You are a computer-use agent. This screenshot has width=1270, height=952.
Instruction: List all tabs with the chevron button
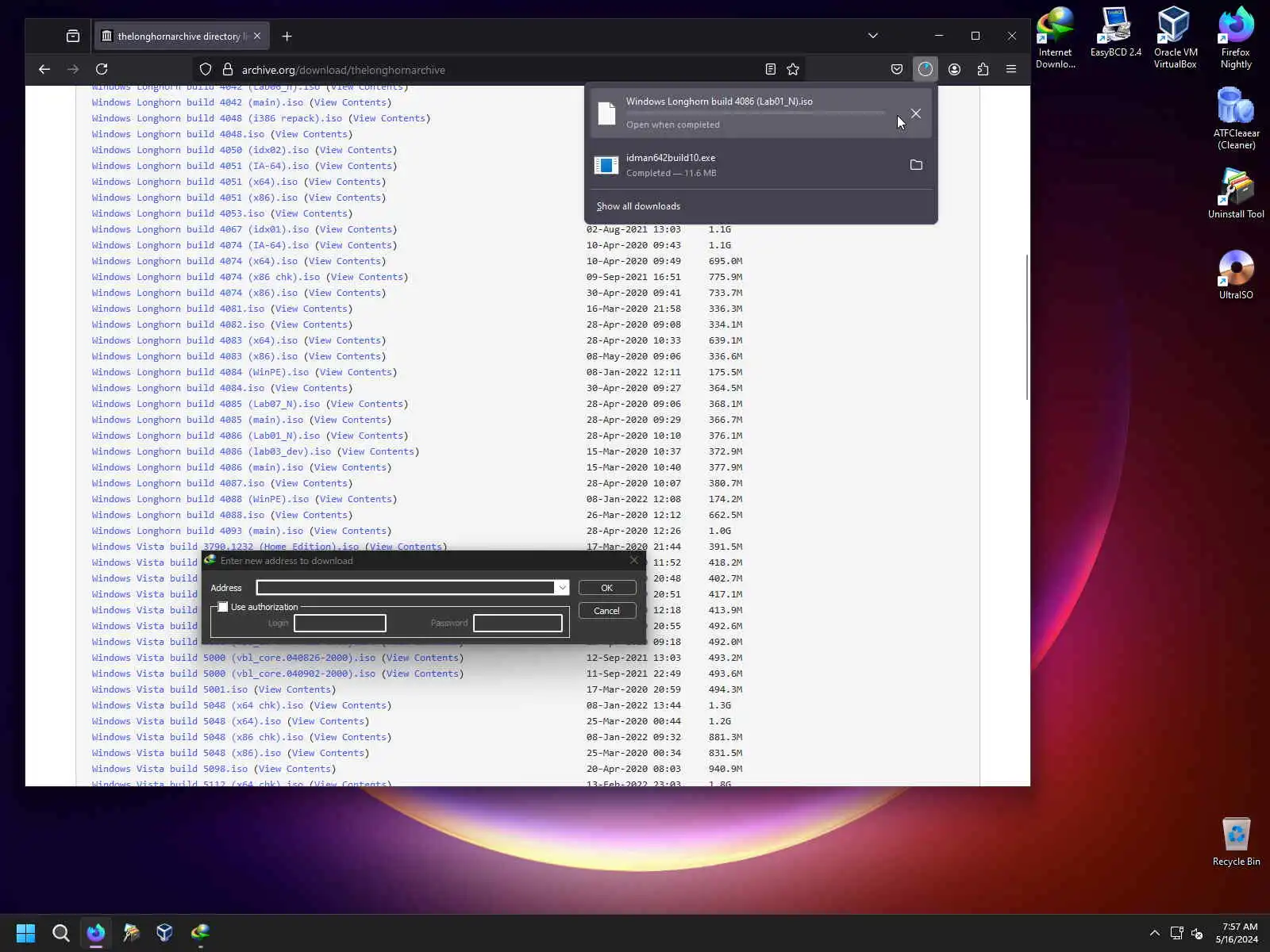(x=873, y=36)
